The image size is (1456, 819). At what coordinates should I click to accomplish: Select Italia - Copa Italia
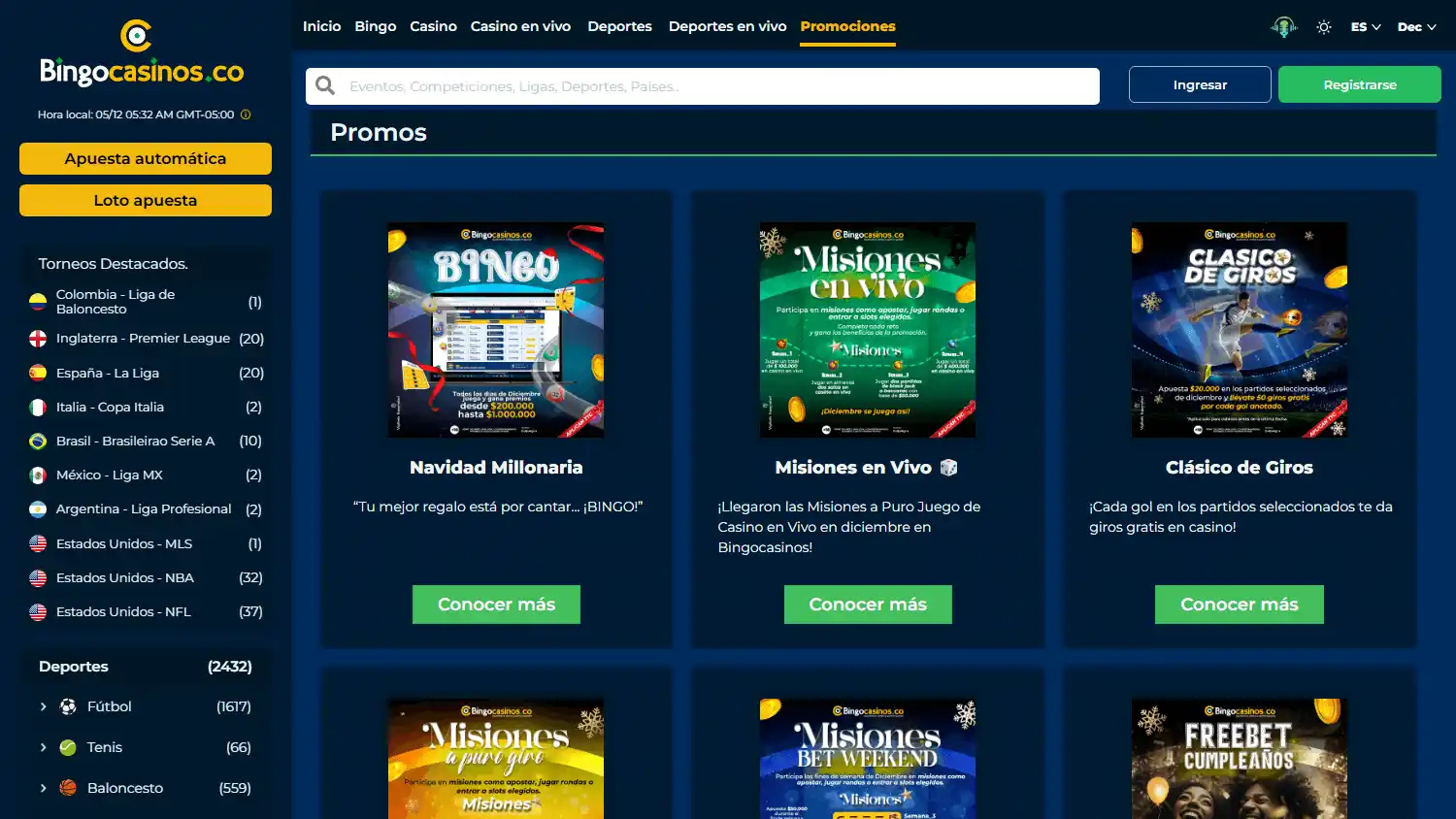pos(146,407)
